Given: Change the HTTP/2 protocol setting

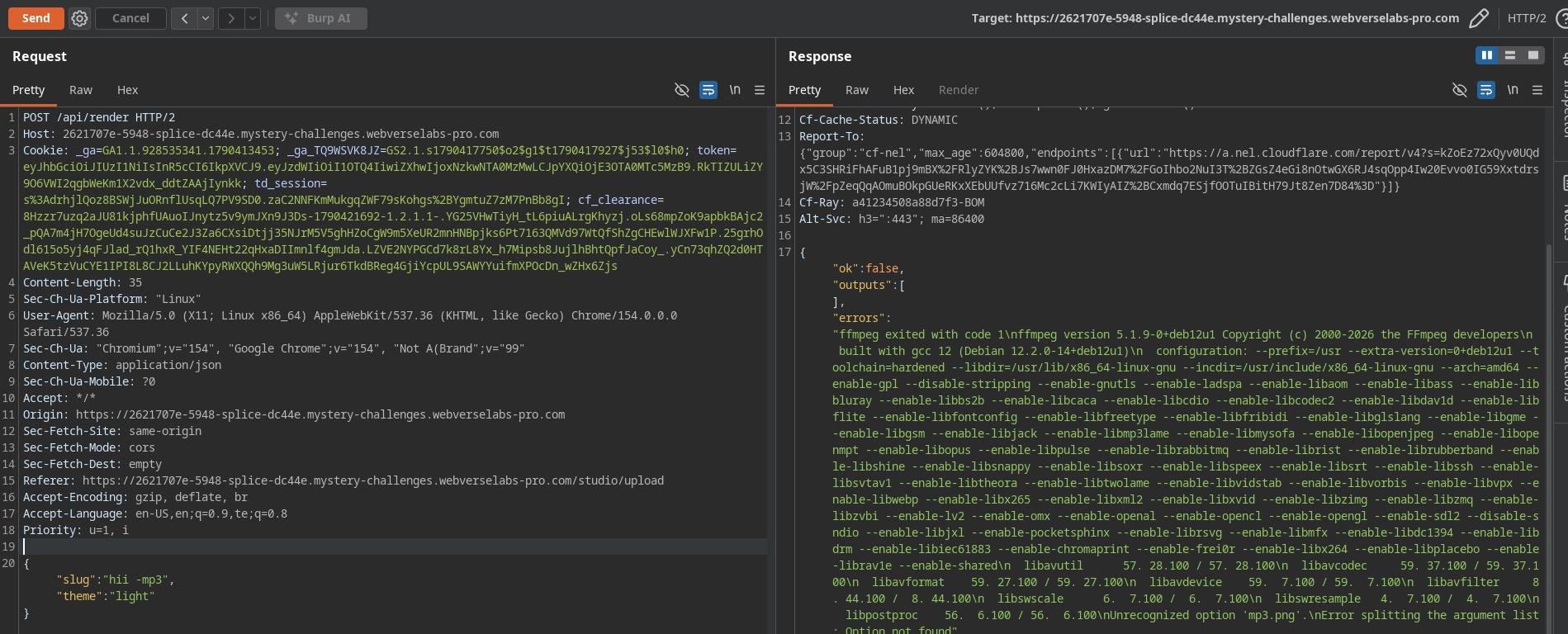Looking at the screenshot, I should tap(1527, 18).
